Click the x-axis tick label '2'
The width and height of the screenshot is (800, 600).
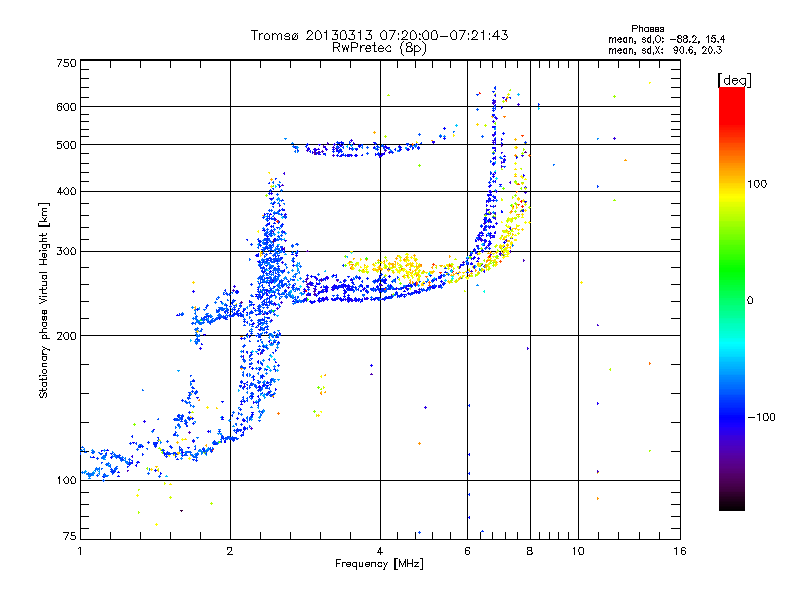tap(230, 551)
